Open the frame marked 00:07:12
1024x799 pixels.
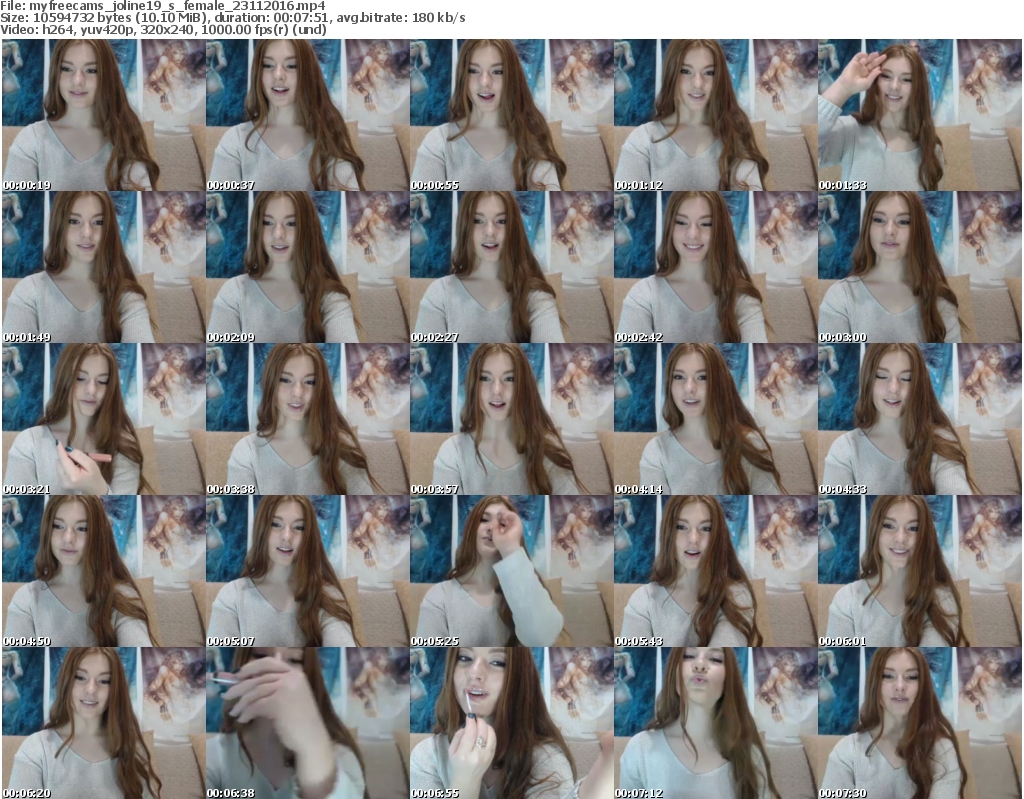(x=716, y=723)
